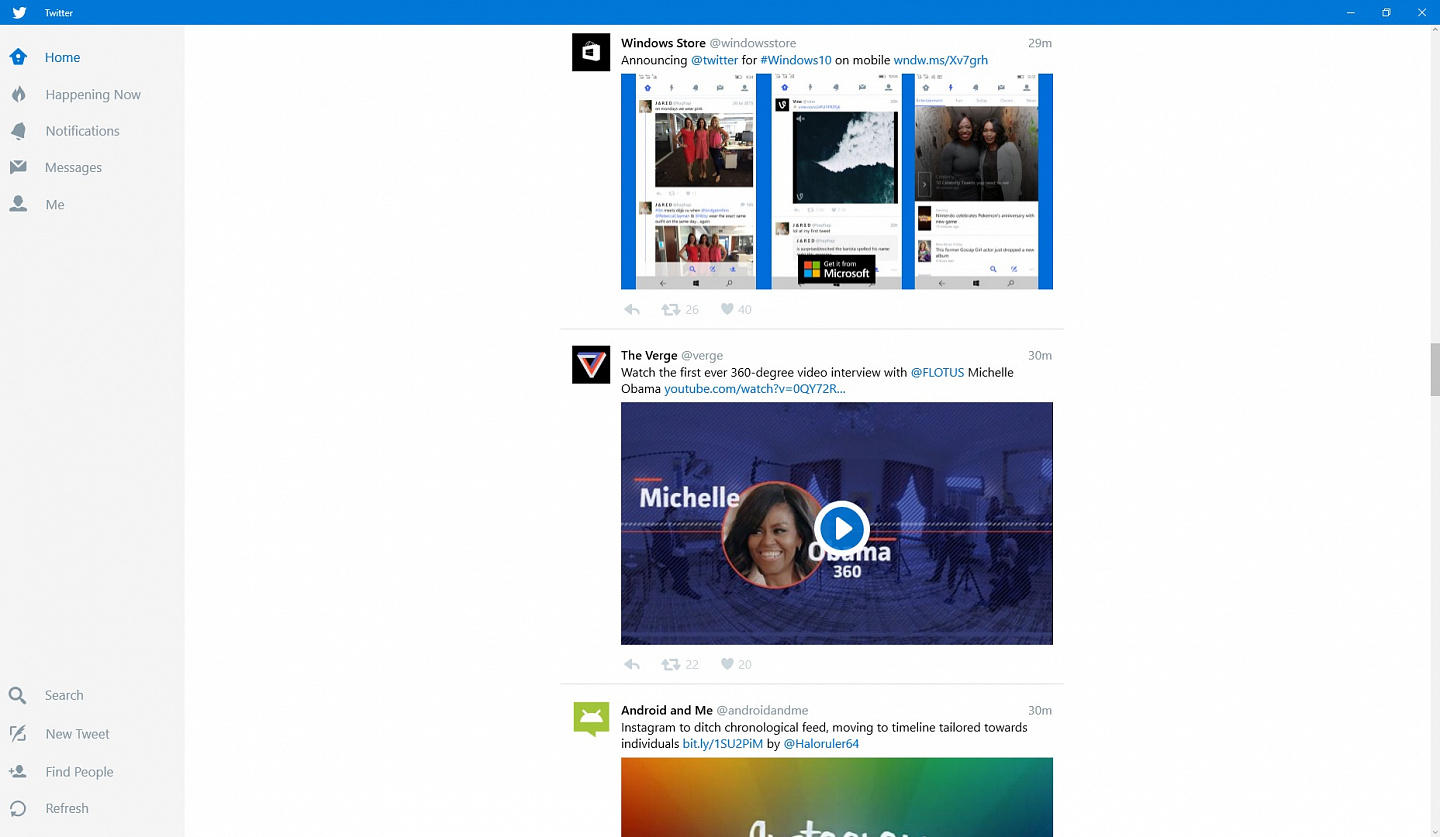Minimize the Twitter window
The height and width of the screenshot is (837, 1440).
click(x=1351, y=13)
